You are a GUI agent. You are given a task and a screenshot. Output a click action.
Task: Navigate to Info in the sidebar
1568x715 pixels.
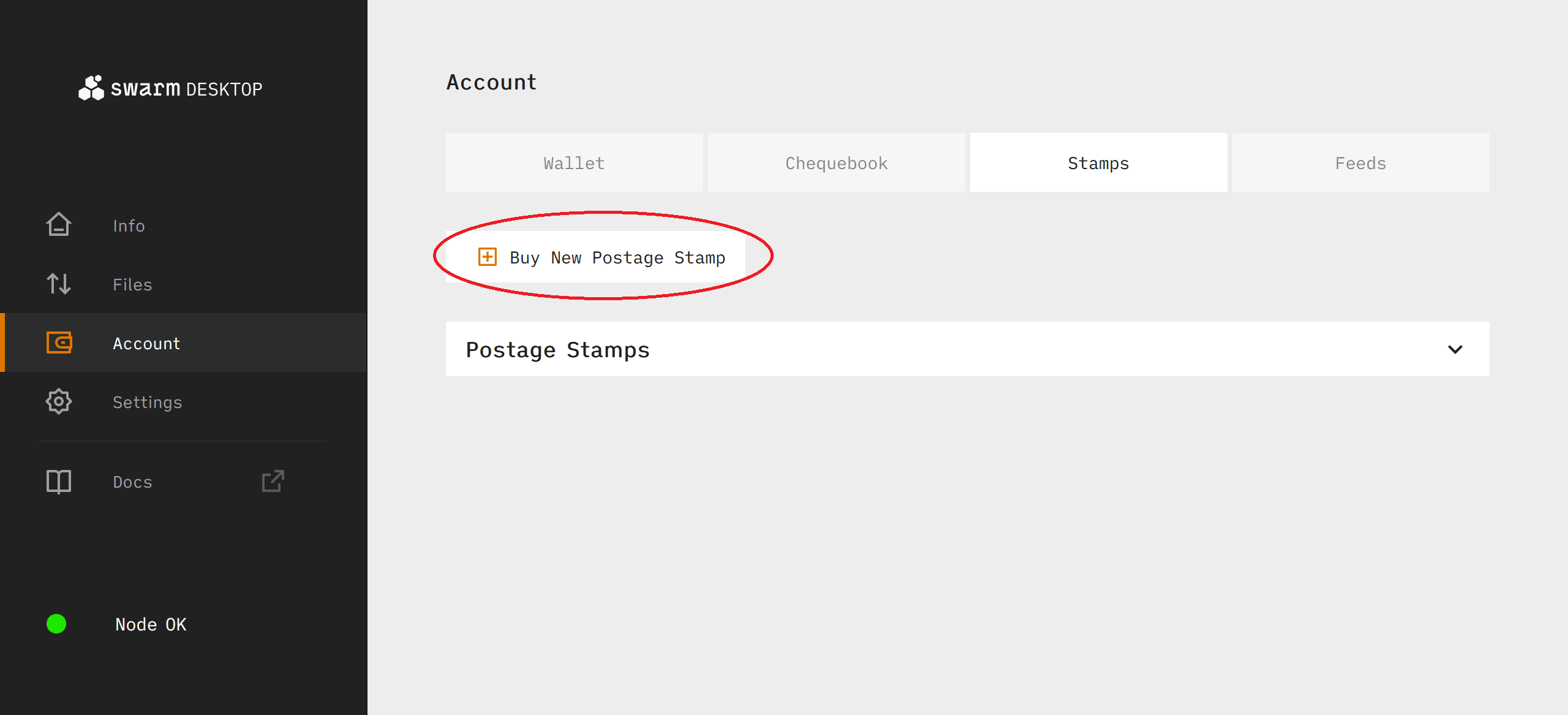click(x=129, y=225)
